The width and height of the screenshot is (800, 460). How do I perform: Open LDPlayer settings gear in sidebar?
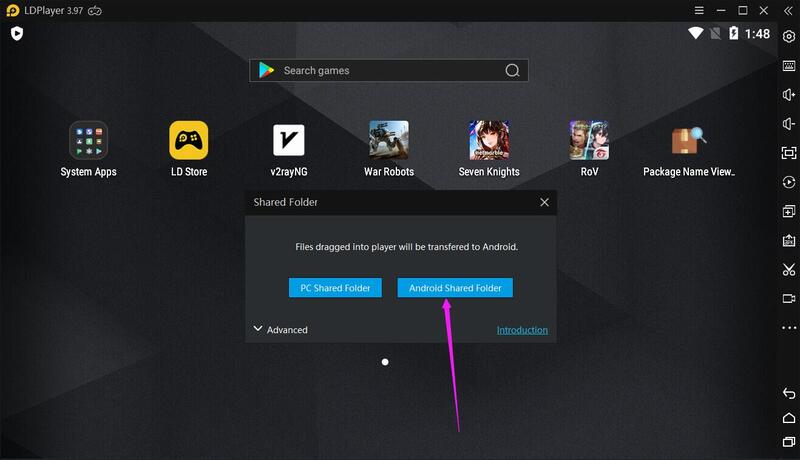pos(788,37)
